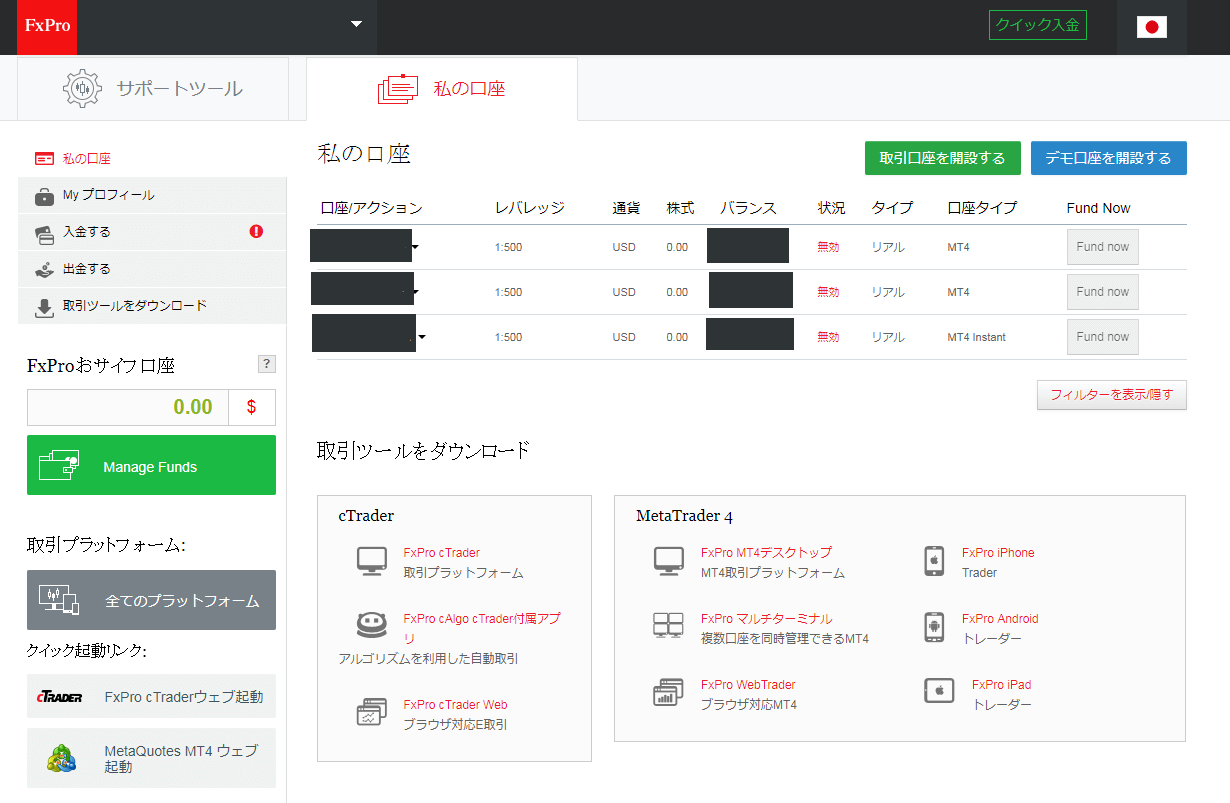The height and width of the screenshot is (803, 1230).
Task: Click the 全てのプラットフォーム button
Action: 151,600
